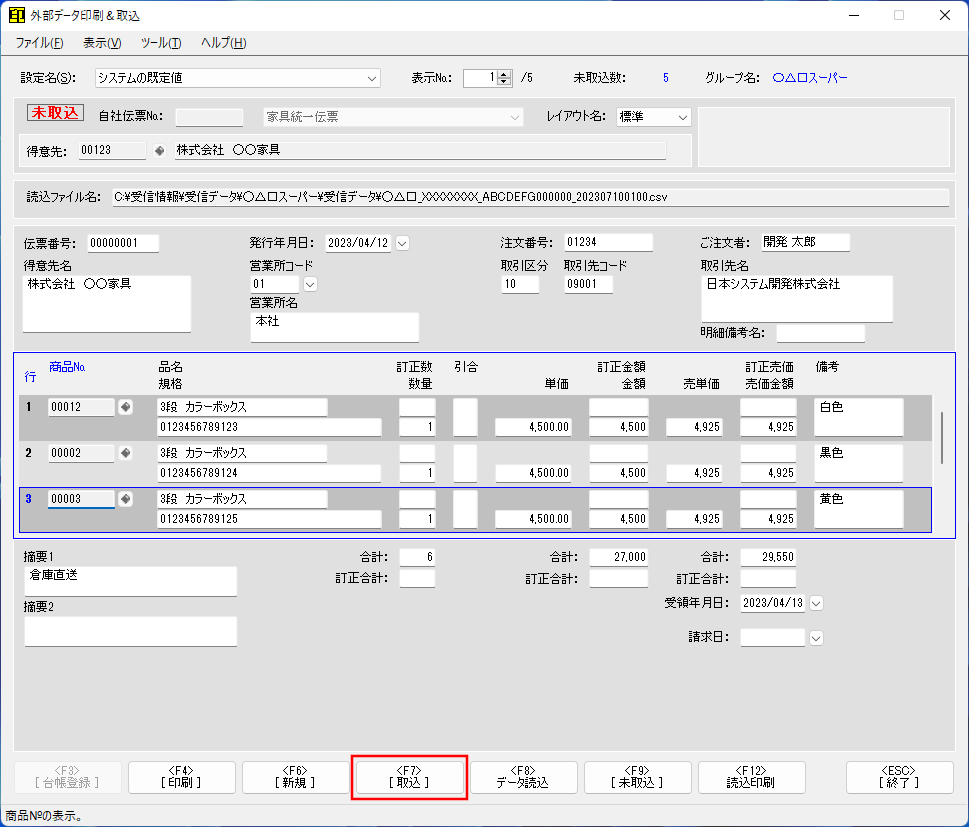Click the 受領年月日 field 2023/04/13

pos(772,603)
